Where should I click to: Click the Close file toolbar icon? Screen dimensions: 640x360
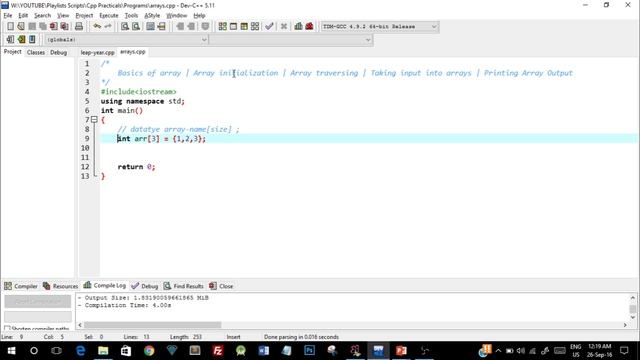pyautogui.click(x=53, y=27)
